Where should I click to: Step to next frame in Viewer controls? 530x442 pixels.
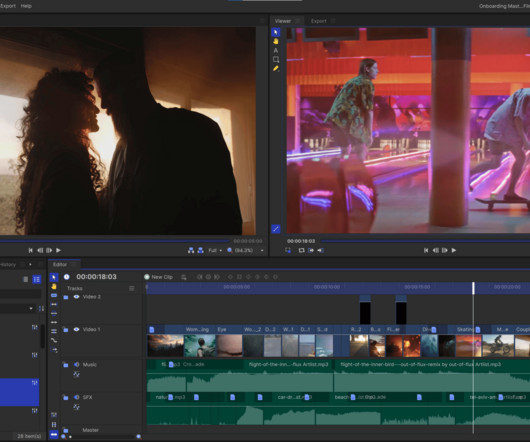pyautogui.click(x=445, y=250)
